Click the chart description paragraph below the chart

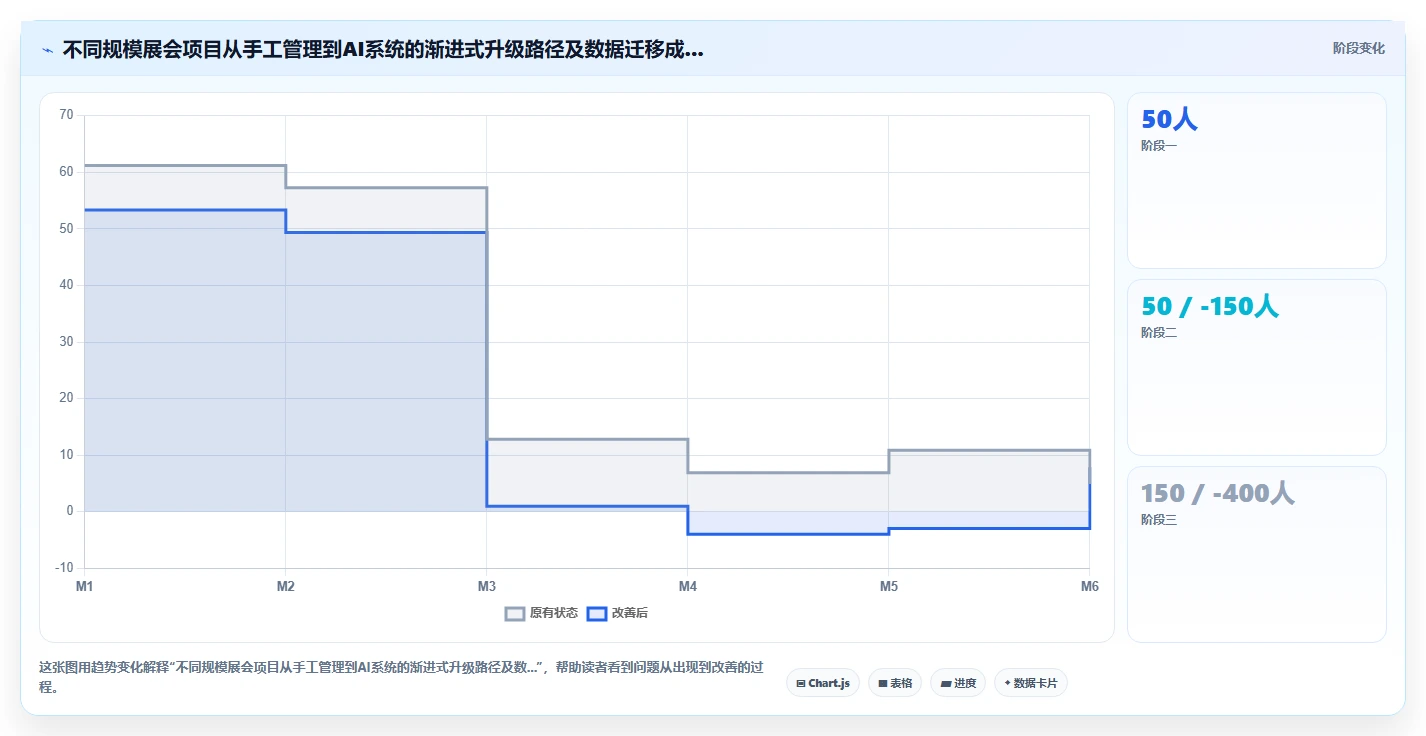coord(401,678)
